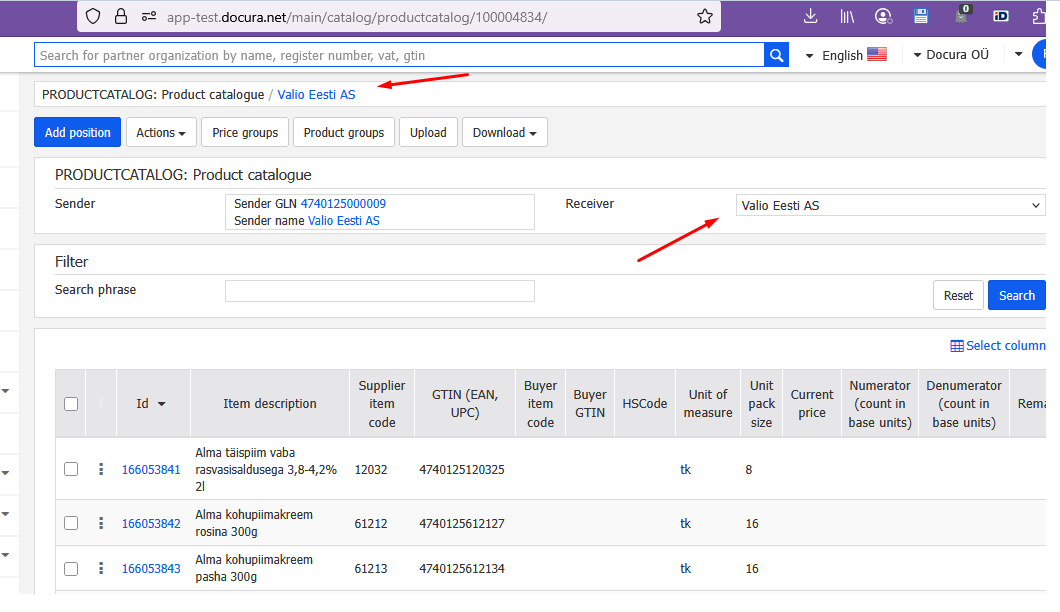The height and width of the screenshot is (612, 1060).
Task: Sort by the Id column header arrow
Action: [162, 404]
